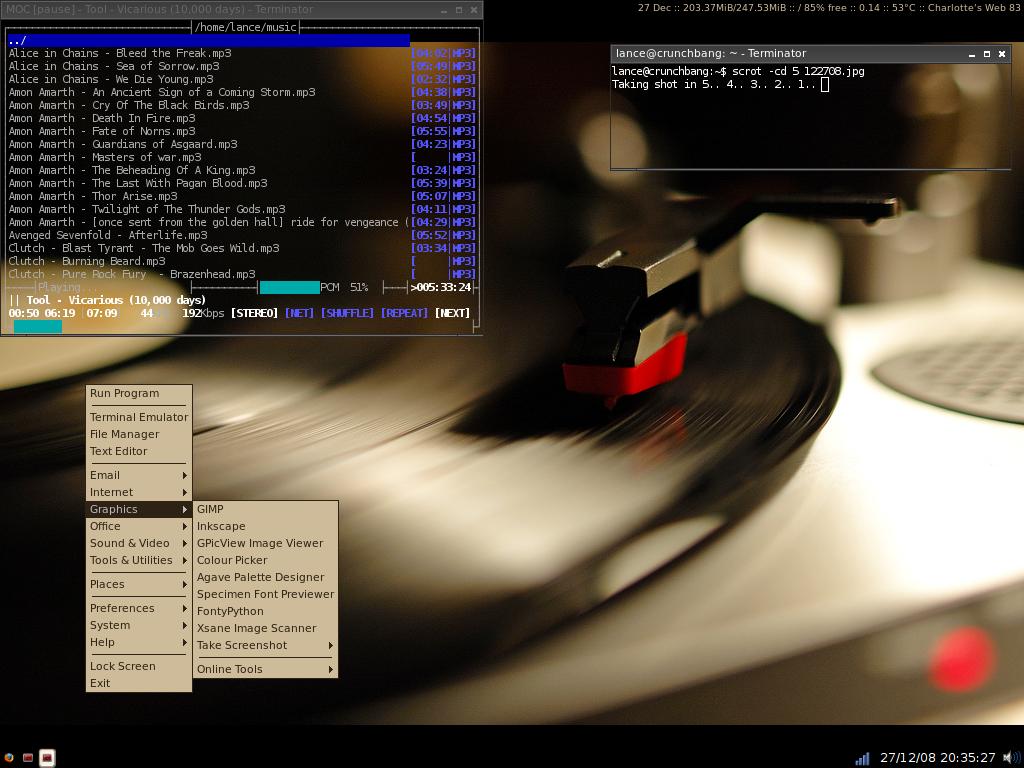
Task: Toggle the NEXT option in MOC
Action: click(x=452, y=313)
